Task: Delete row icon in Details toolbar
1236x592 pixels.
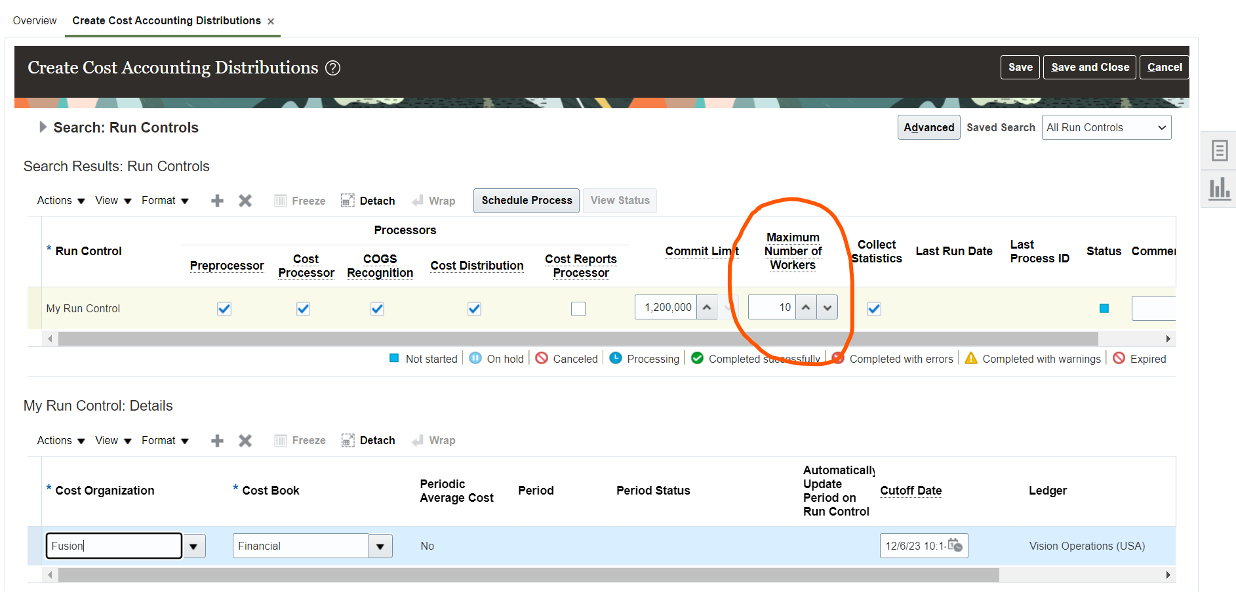Action: 245,441
